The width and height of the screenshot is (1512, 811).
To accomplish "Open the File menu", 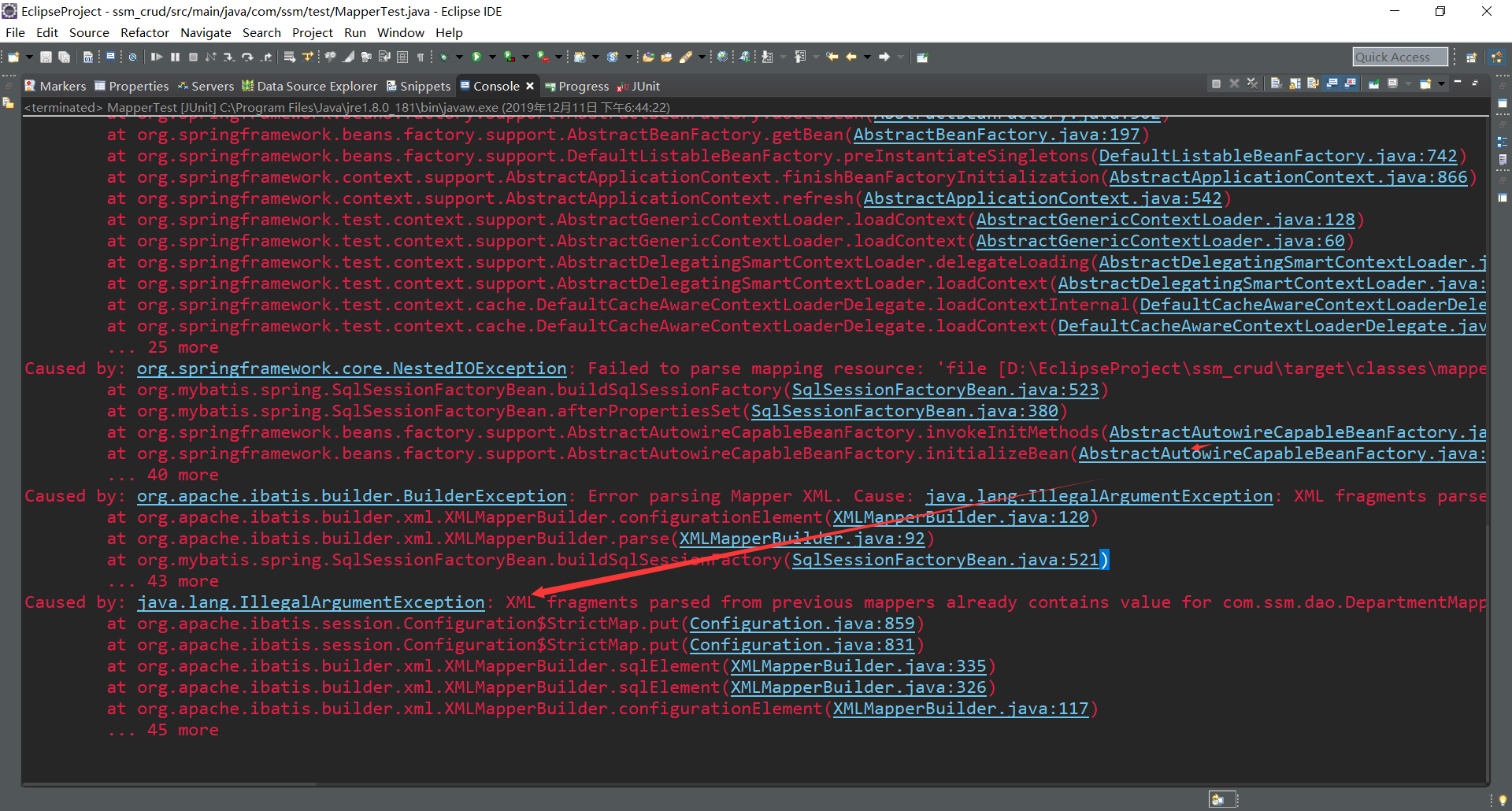I will pyautogui.click(x=15, y=32).
